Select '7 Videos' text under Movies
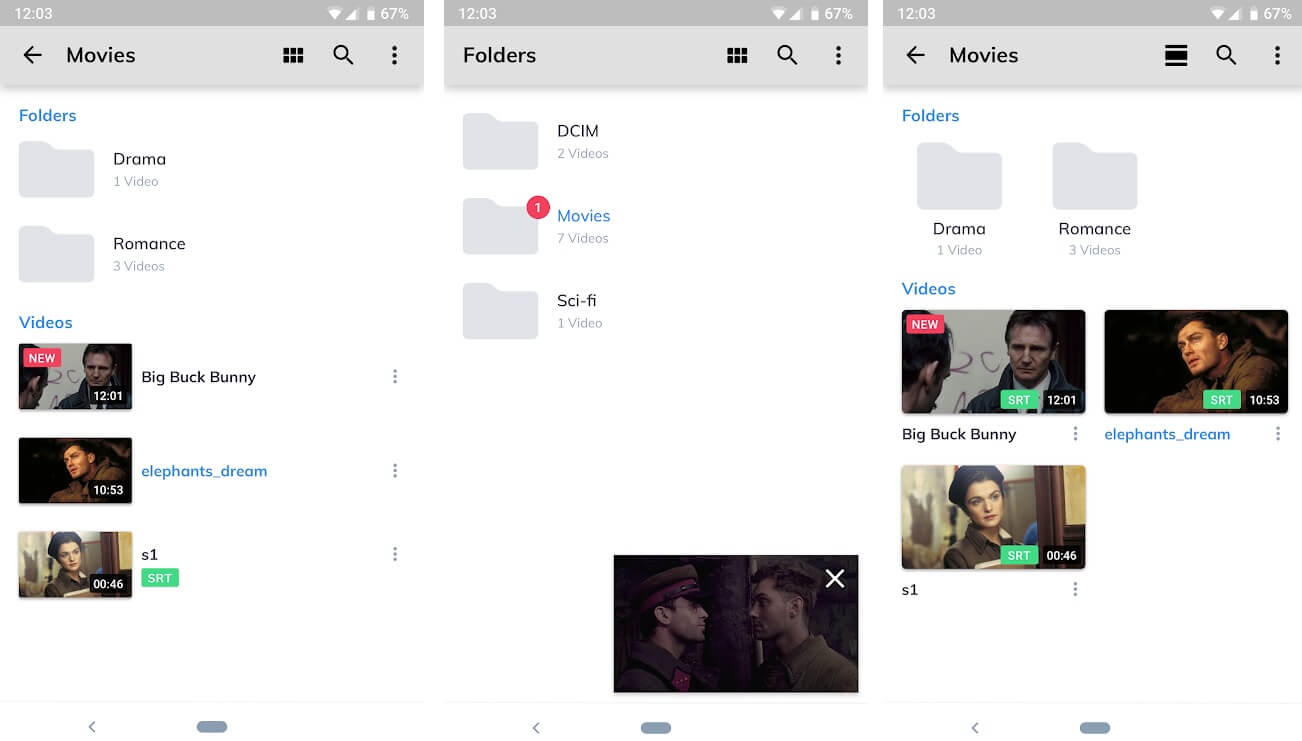Image resolution: width=1302 pixels, height=741 pixels. click(583, 238)
